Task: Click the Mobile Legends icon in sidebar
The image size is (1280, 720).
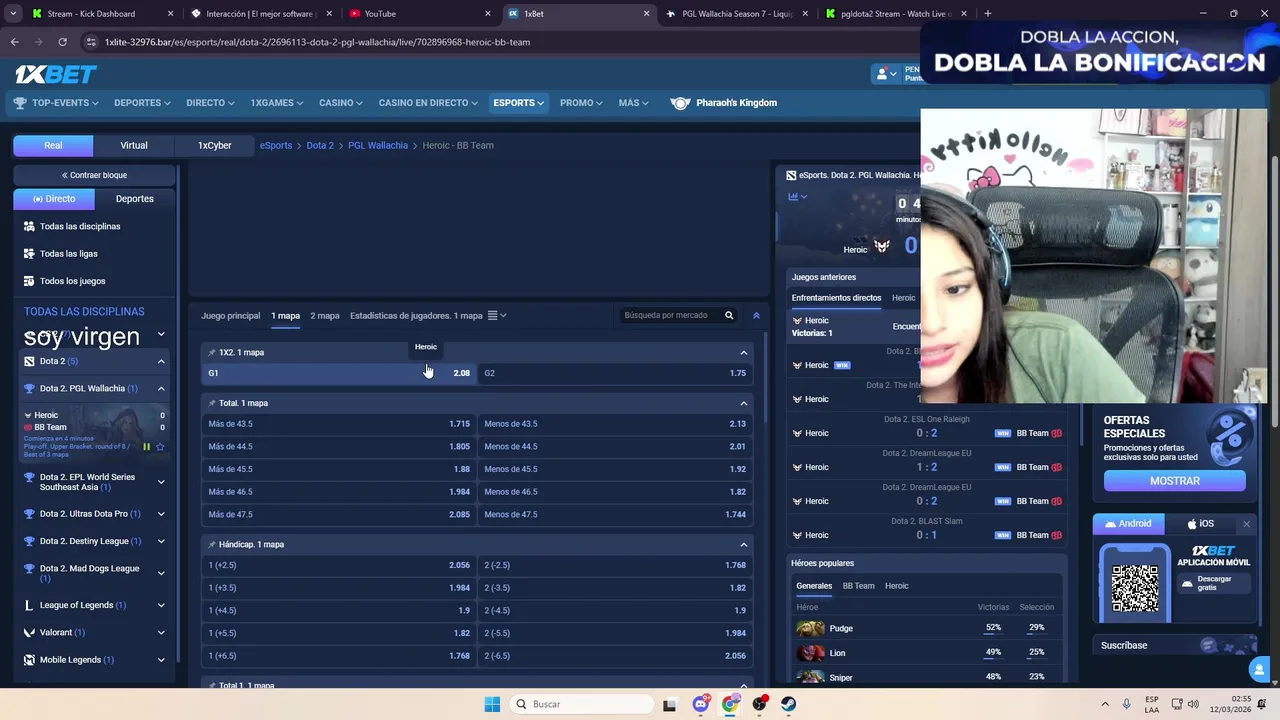Action: tap(29, 660)
